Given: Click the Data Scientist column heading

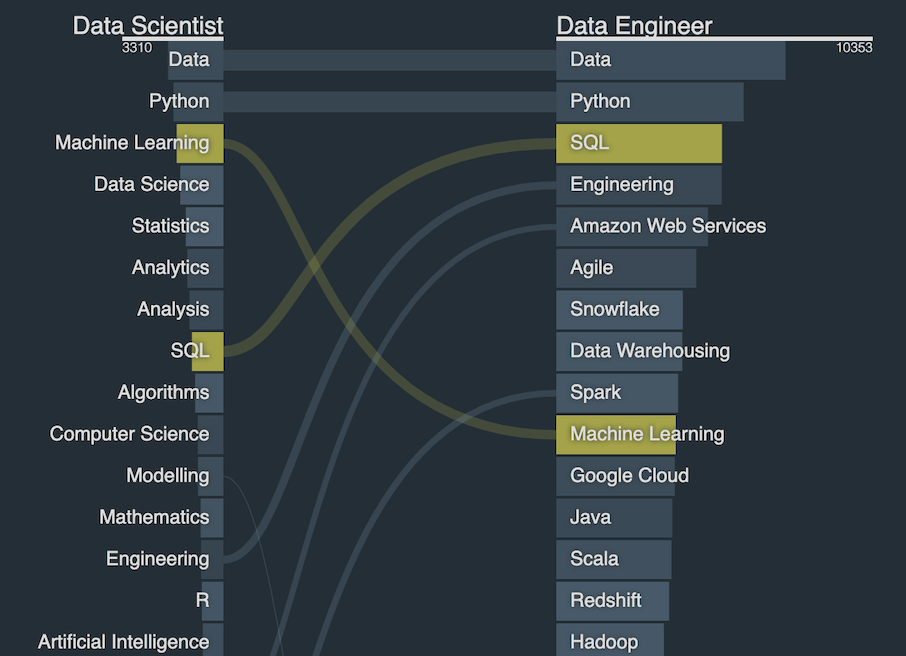Looking at the screenshot, I should (x=148, y=25).
